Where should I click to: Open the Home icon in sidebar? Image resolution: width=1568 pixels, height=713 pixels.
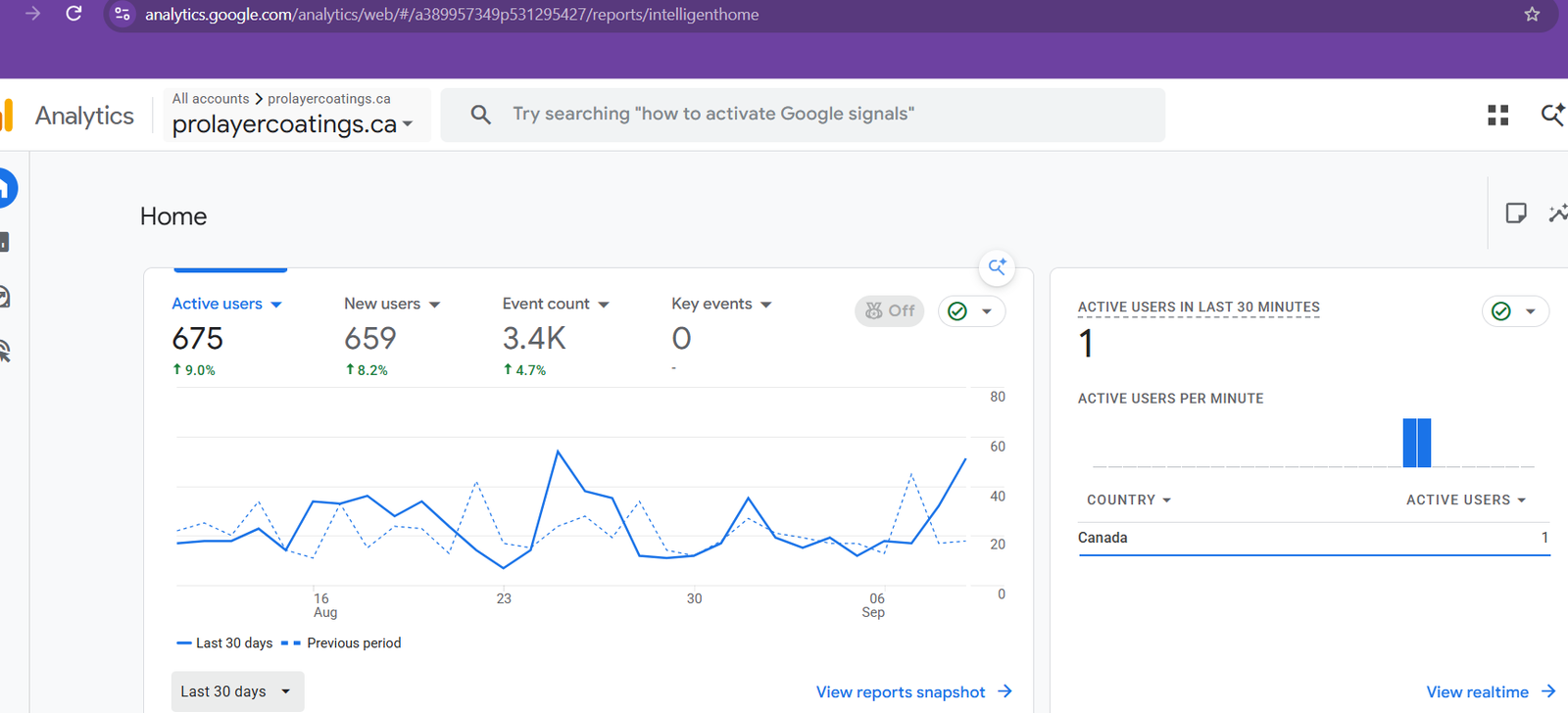(x=6, y=188)
